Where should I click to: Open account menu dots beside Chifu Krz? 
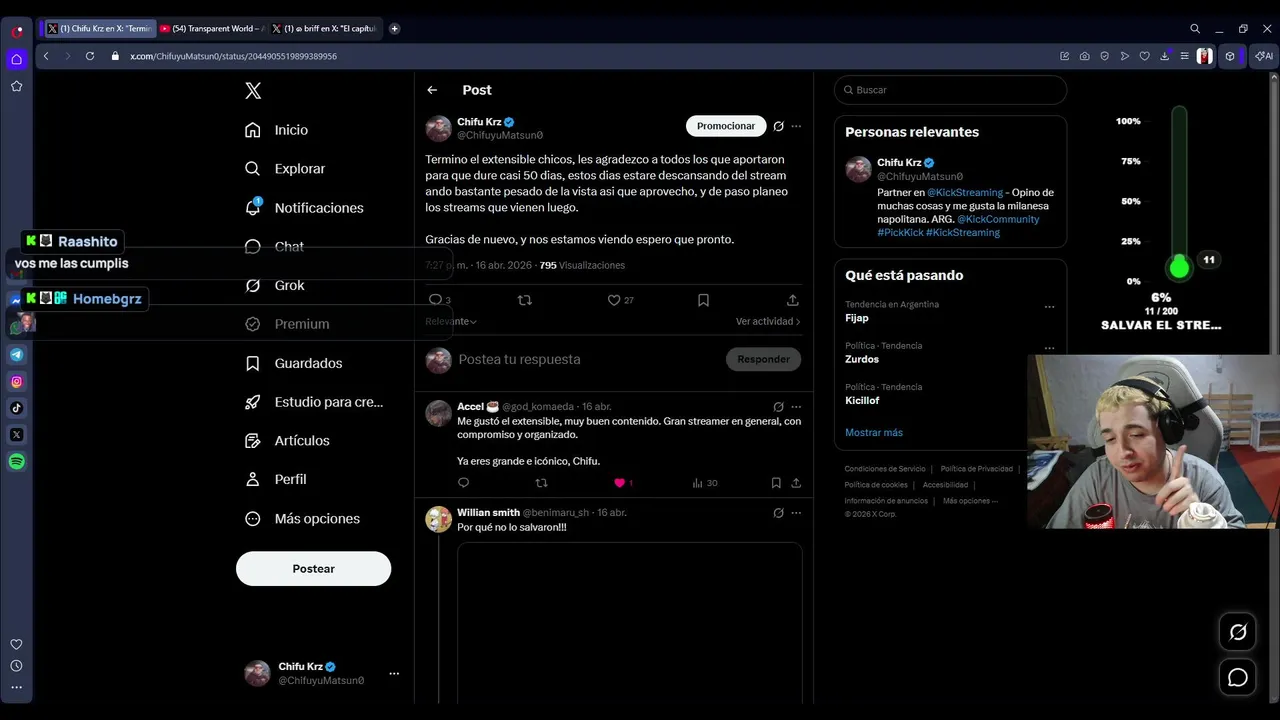click(x=394, y=674)
